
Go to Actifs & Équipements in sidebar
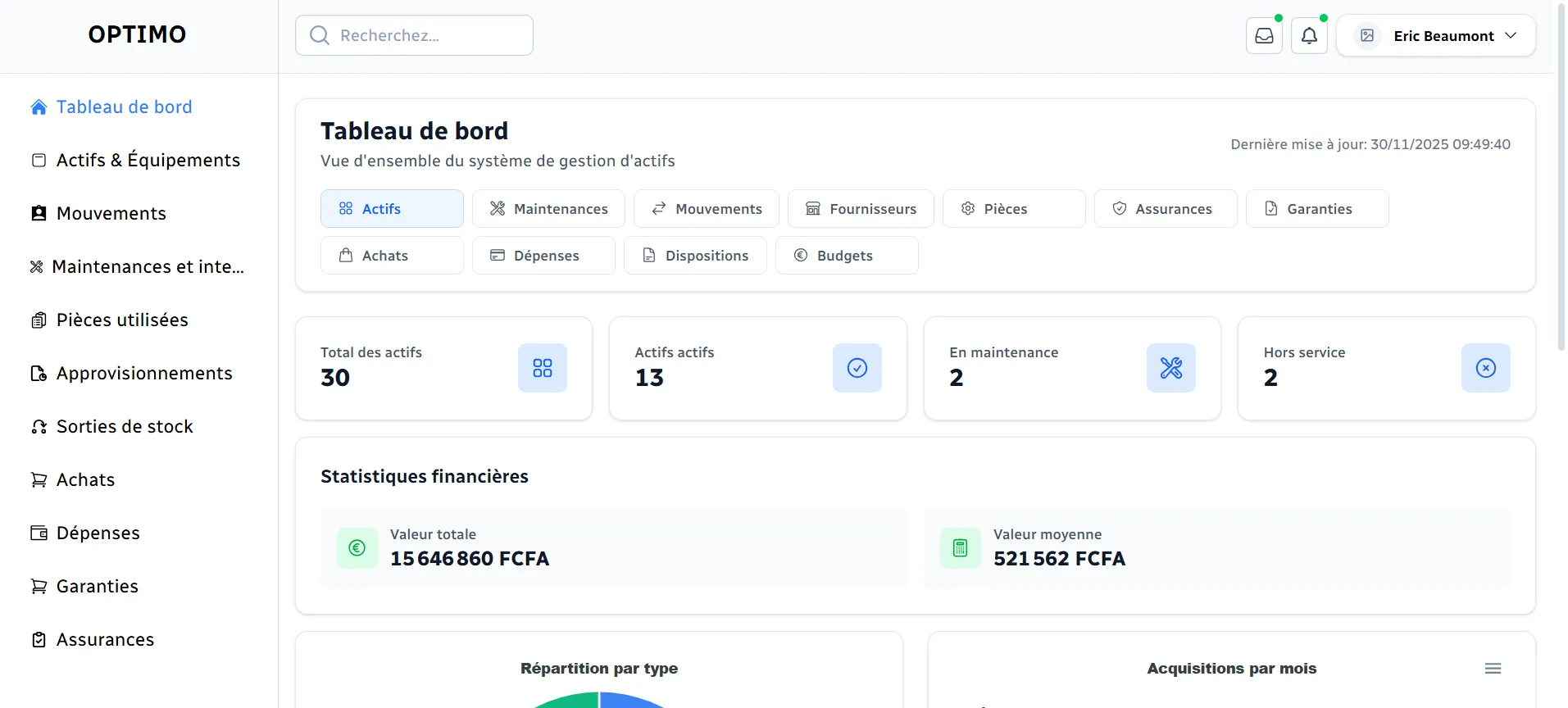point(148,161)
